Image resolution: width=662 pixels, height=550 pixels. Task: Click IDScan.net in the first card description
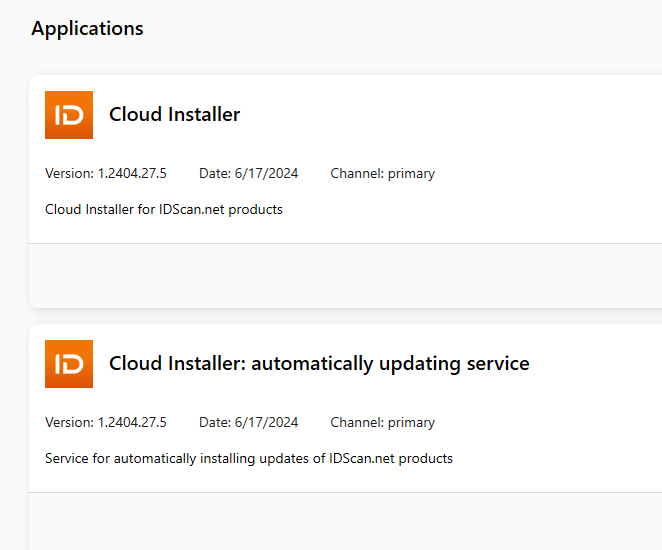click(x=192, y=209)
